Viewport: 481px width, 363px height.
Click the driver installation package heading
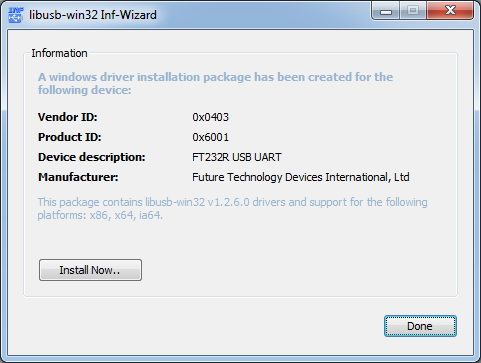point(215,83)
